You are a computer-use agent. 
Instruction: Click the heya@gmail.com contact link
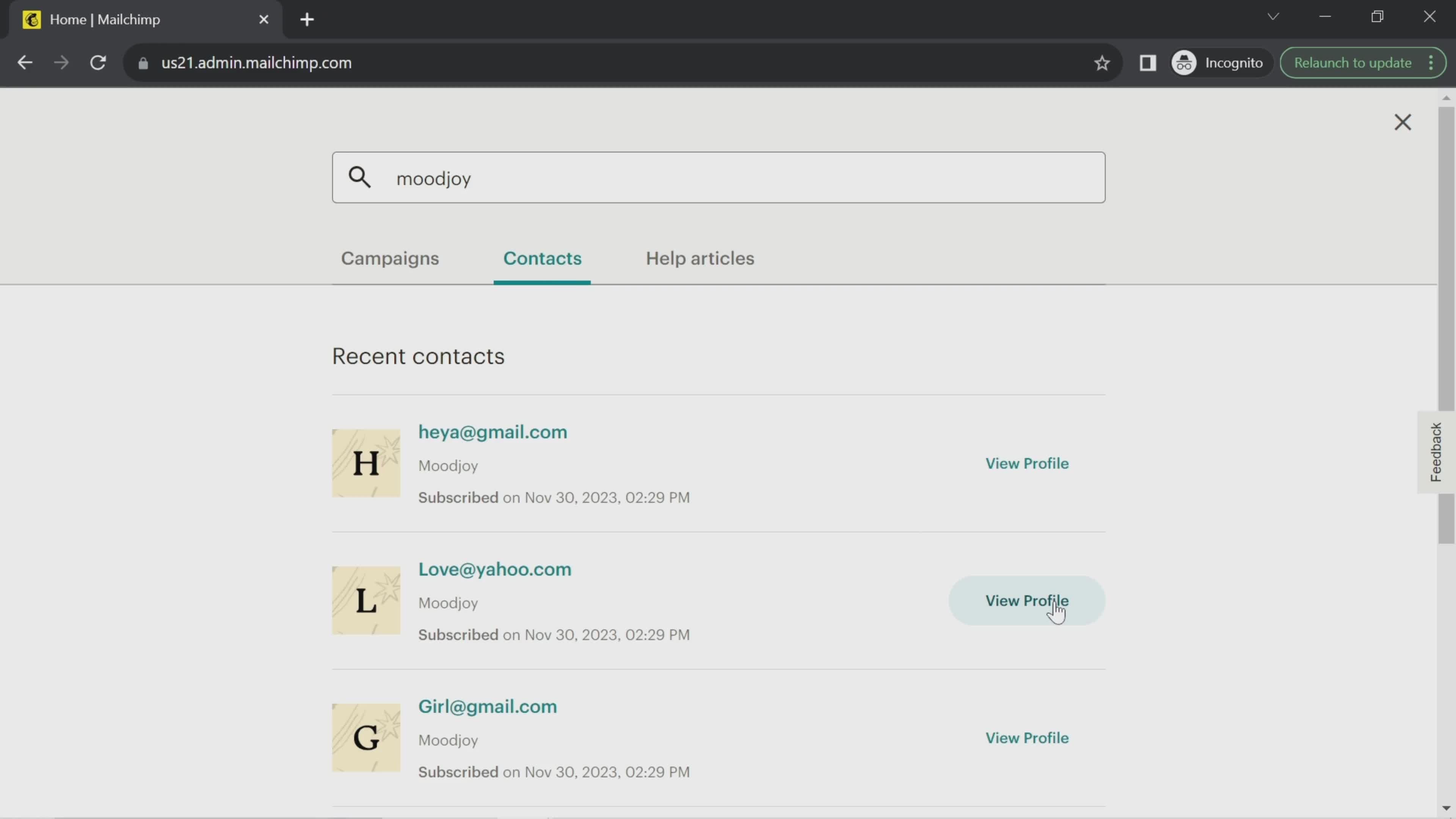coord(493,432)
